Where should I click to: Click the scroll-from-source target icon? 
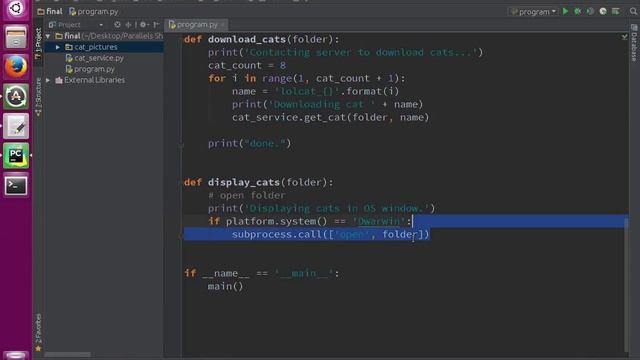(117, 24)
